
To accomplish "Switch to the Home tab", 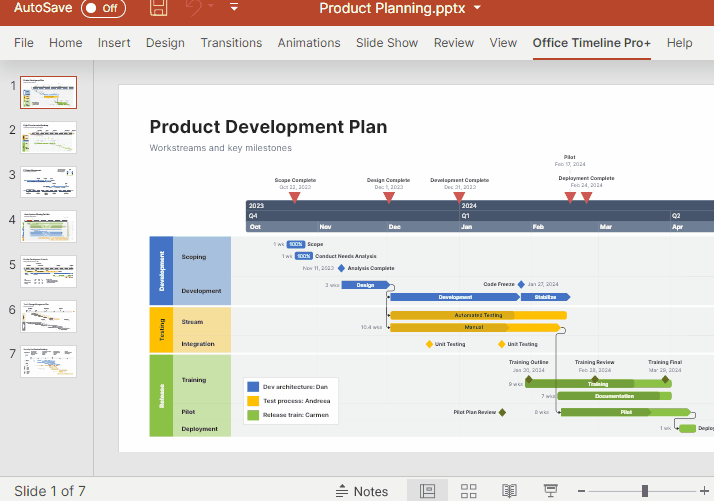I will point(66,43).
